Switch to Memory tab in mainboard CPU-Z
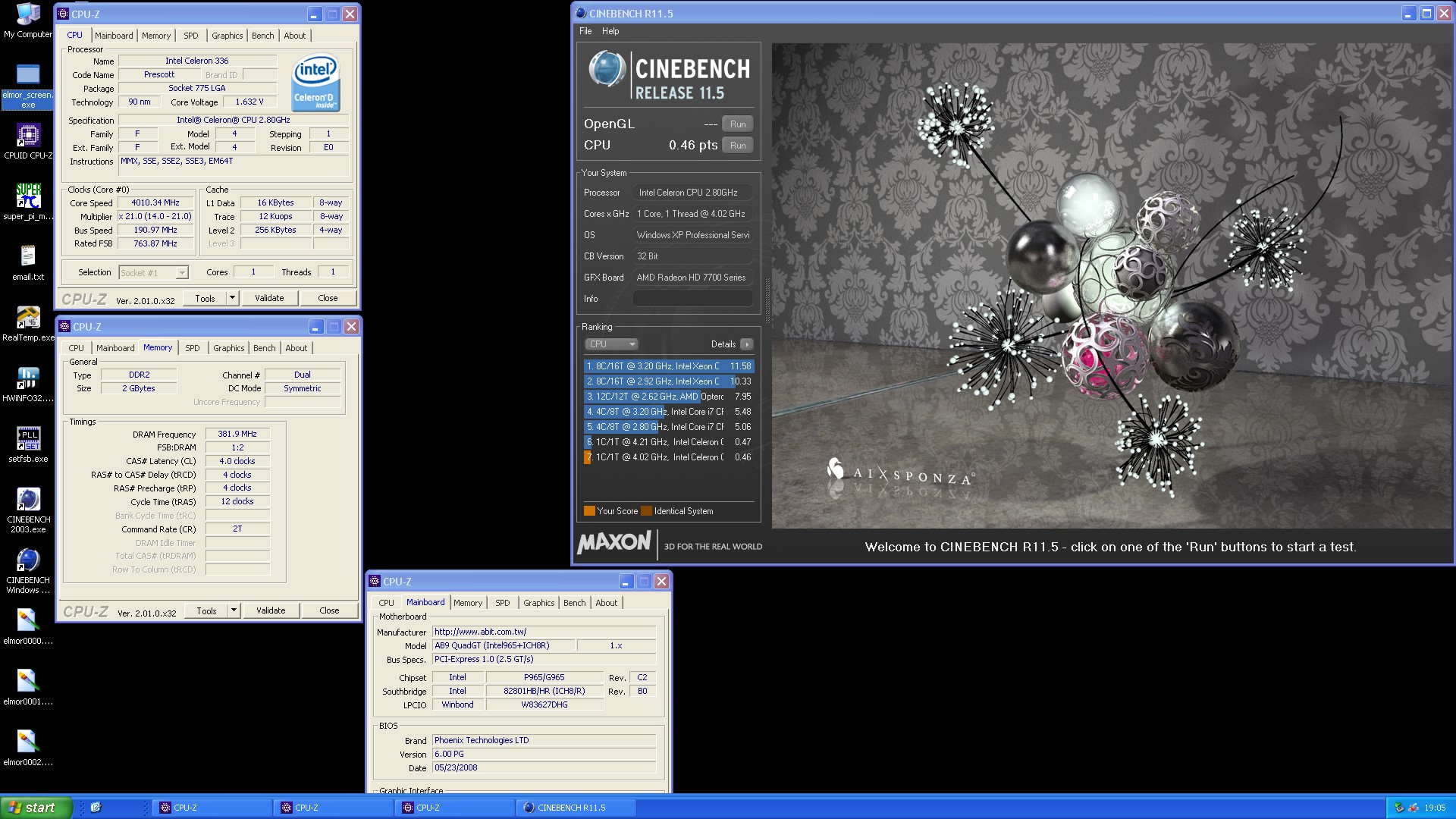1456x819 pixels. [468, 603]
